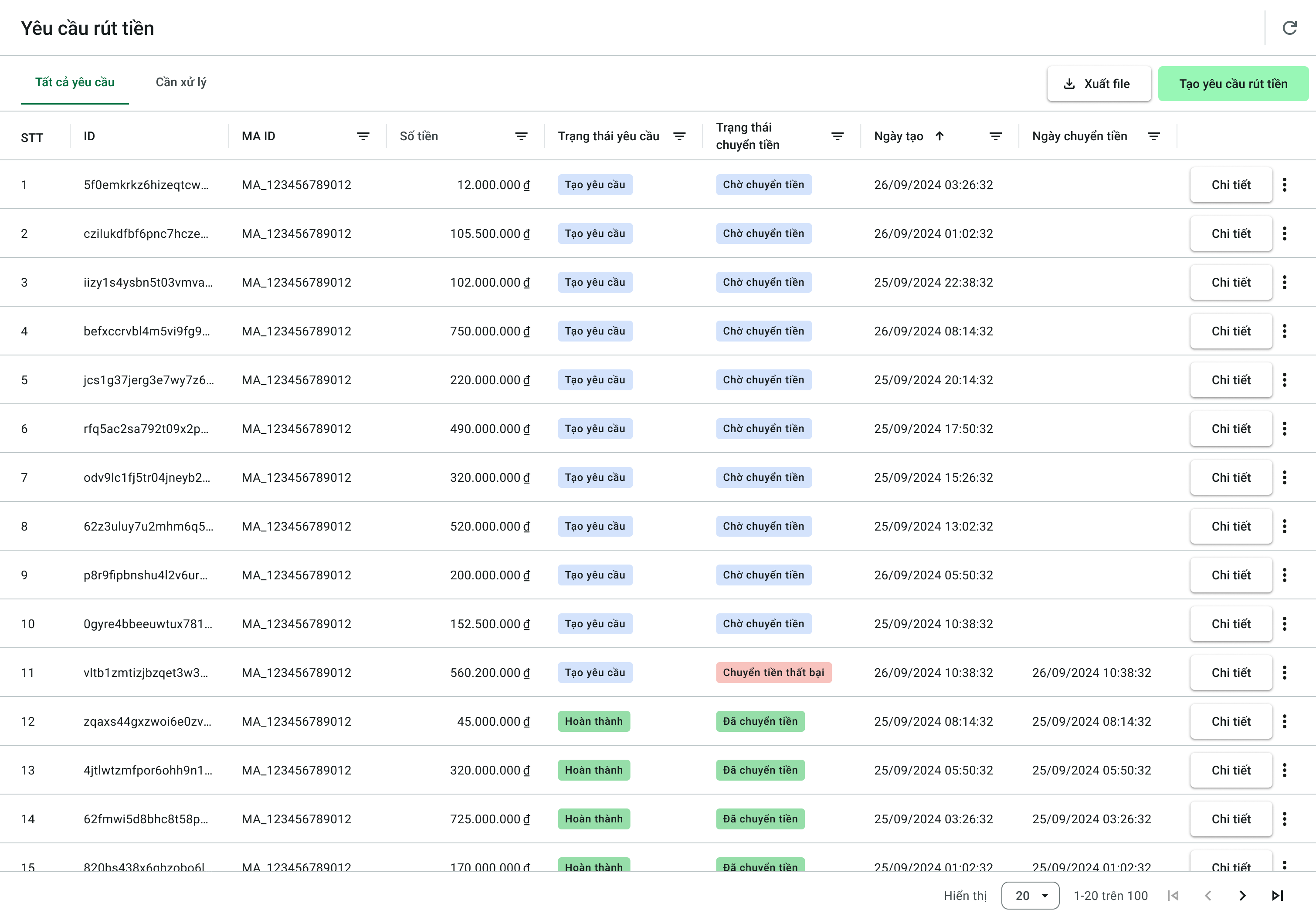
Task: Go to the next page
Action: [1242, 895]
